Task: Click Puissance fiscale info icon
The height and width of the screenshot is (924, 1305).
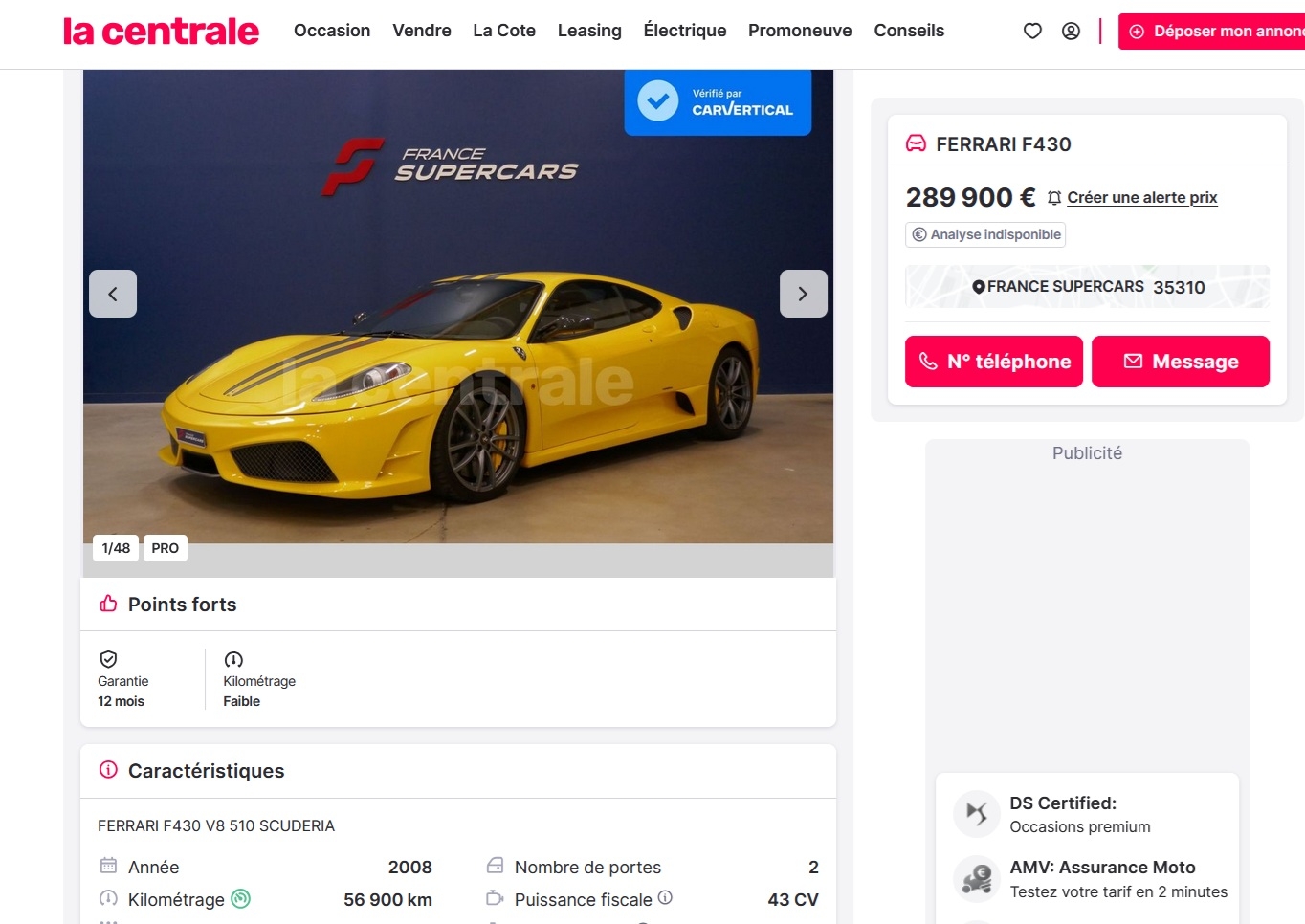Action: [x=665, y=897]
